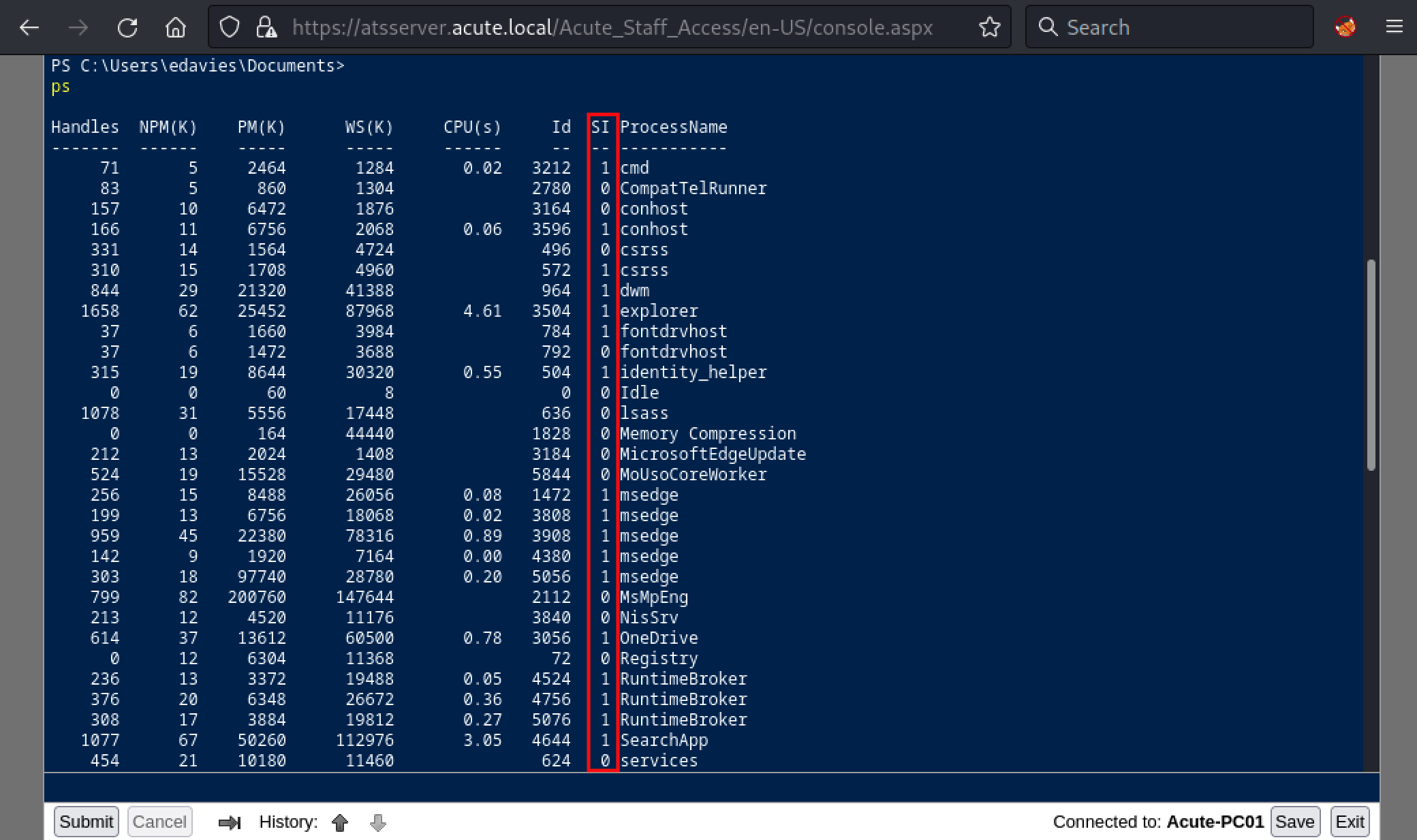Viewport: 1417px width, 840px height.
Task: Click the Save button
Action: click(1294, 822)
